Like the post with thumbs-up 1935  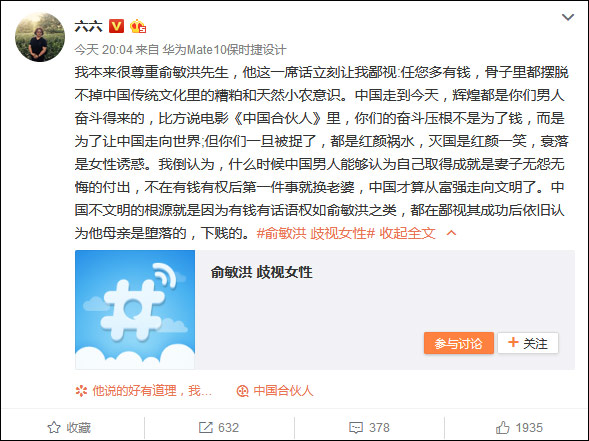click(502, 427)
